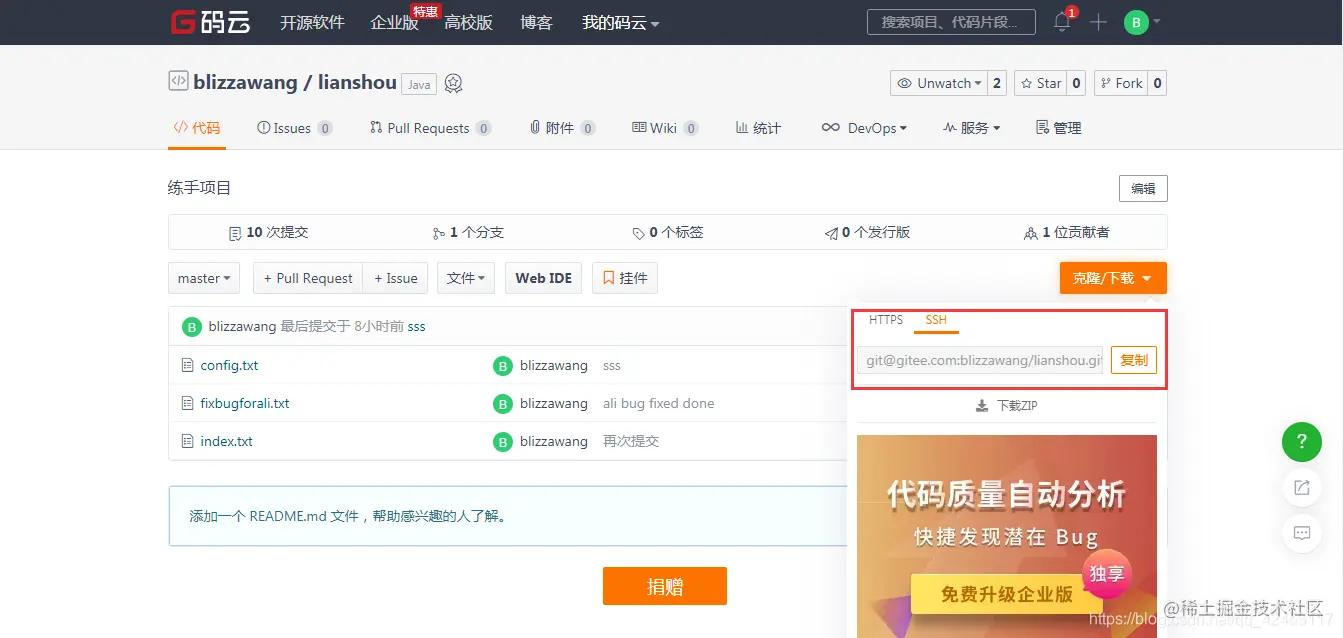Click the SSH clone URL field
1343x638 pixels.
[x=980, y=360]
